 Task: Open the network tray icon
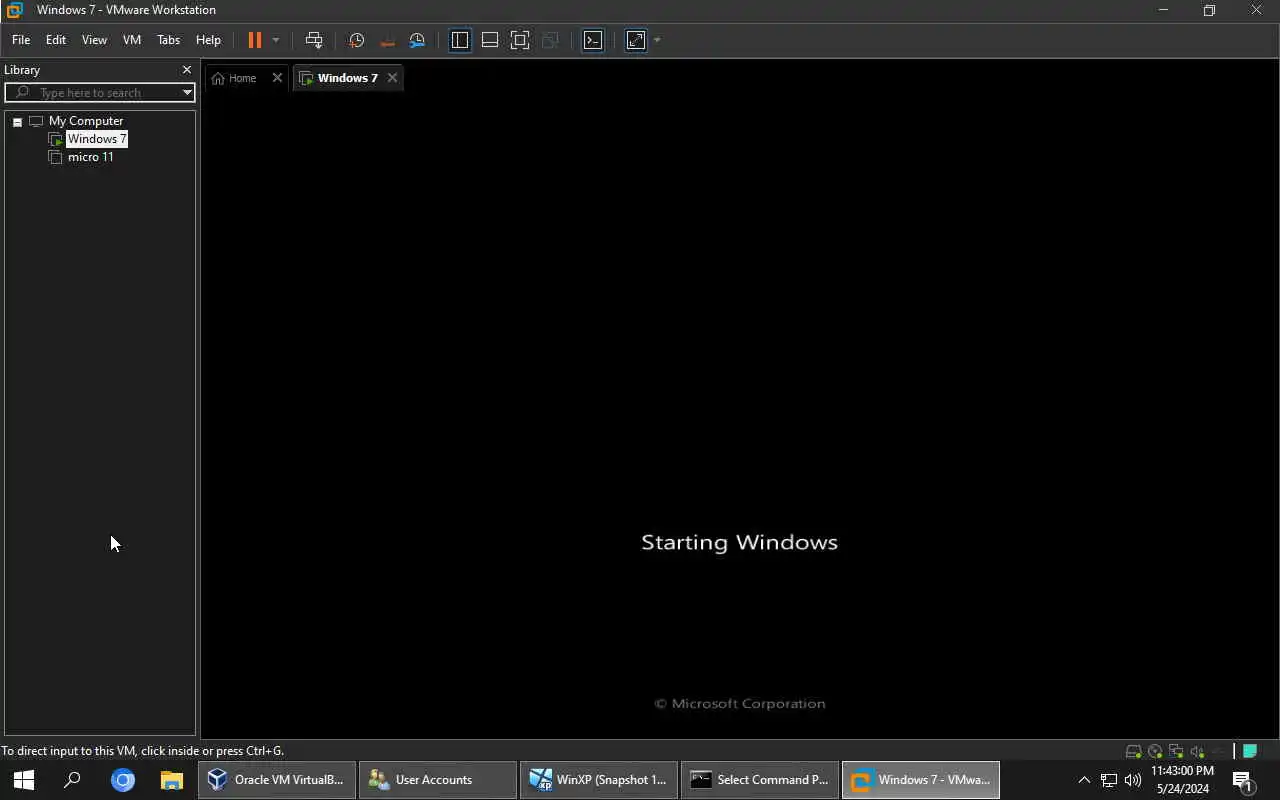point(1109,780)
